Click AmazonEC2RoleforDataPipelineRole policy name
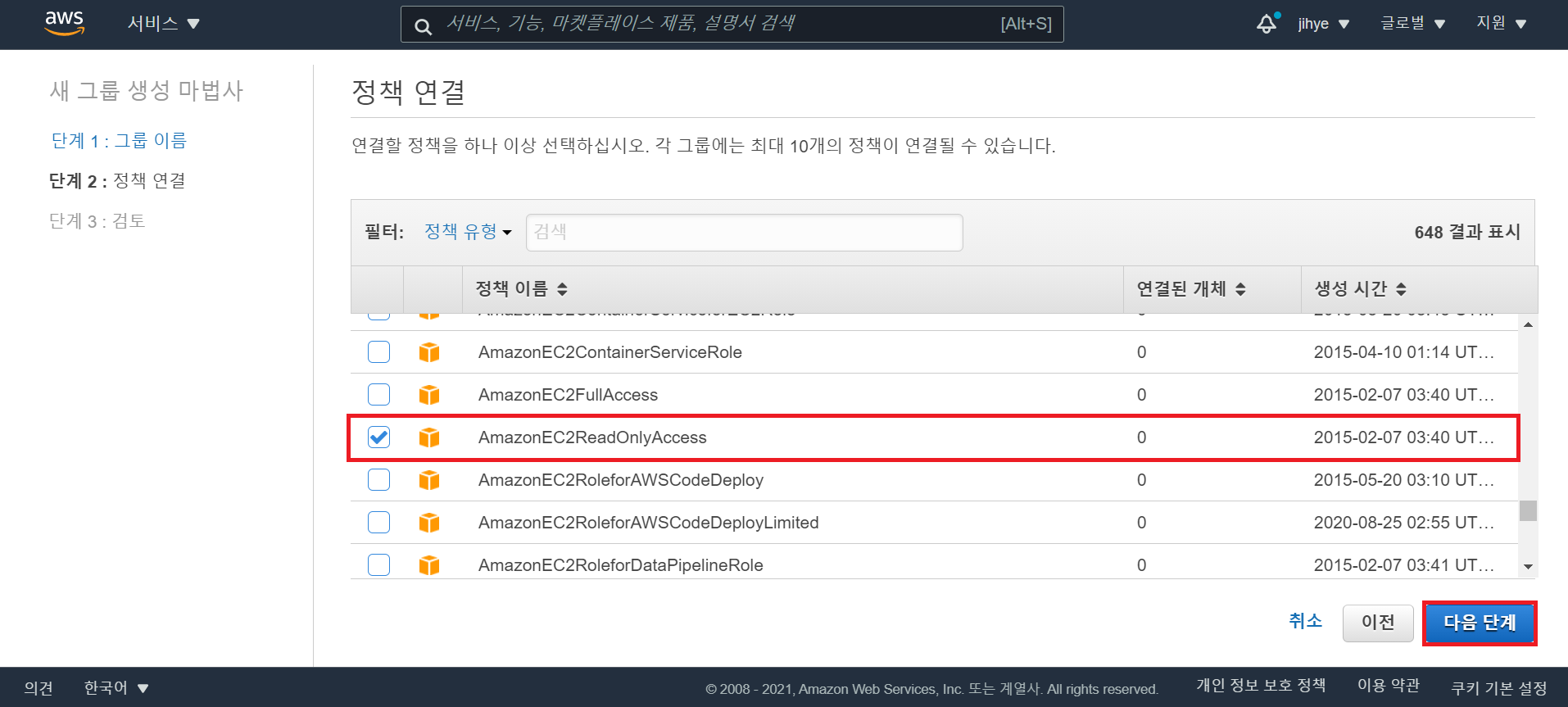This screenshot has width=1568, height=707. tap(621, 565)
